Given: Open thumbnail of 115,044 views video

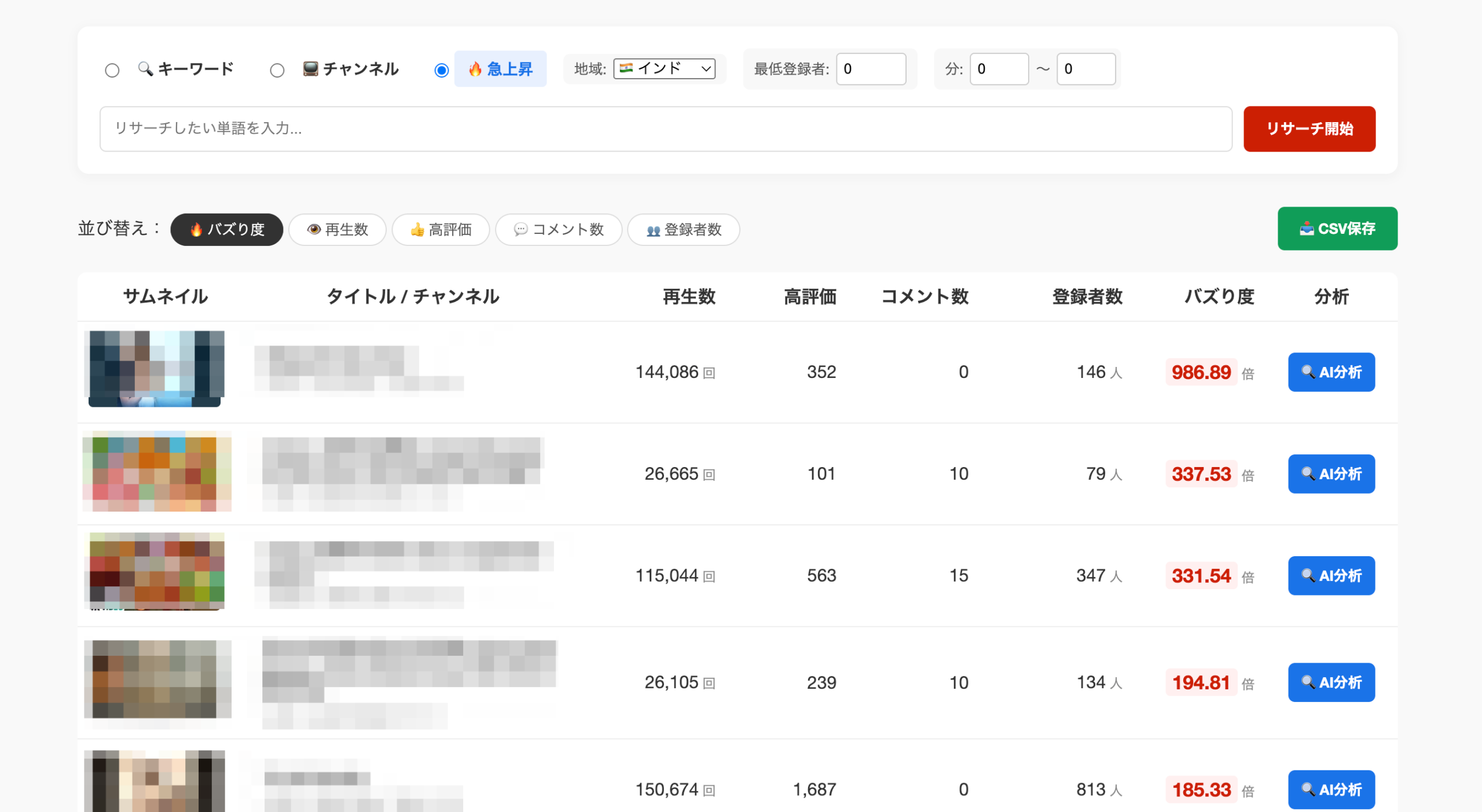Looking at the screenshot, I should pyautogui.click(x=155, y=571).
